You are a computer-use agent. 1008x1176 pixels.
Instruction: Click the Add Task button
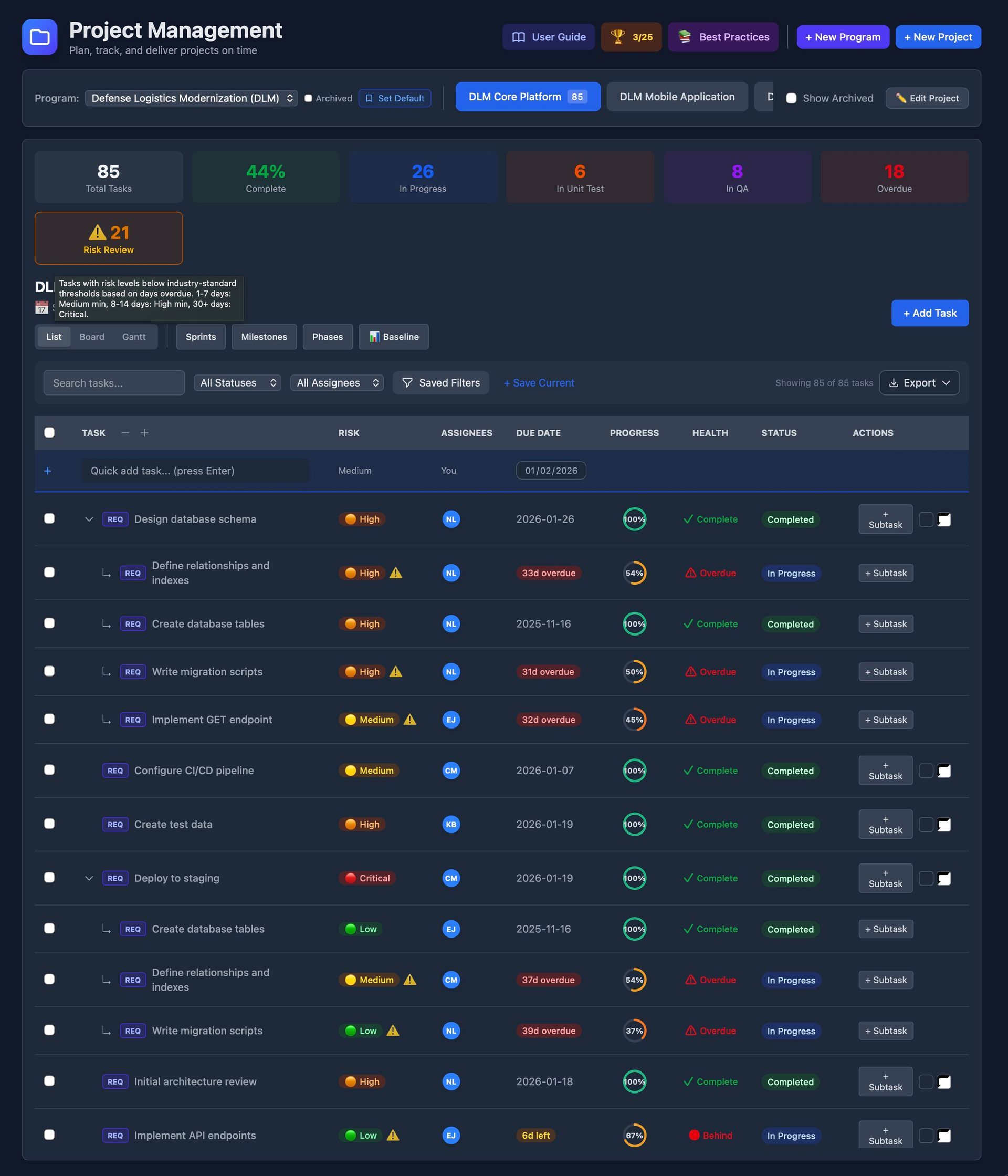(x=929, y=313)
